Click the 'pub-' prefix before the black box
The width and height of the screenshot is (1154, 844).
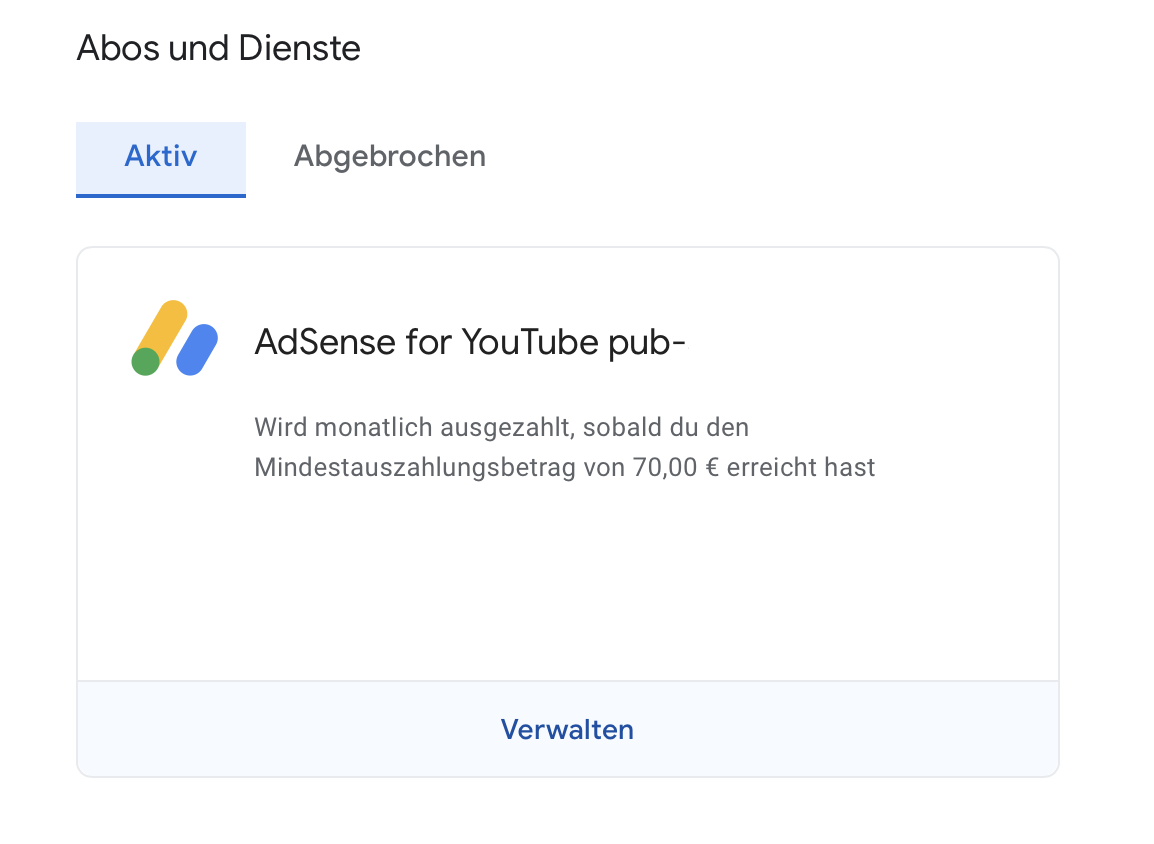[647, 343]
